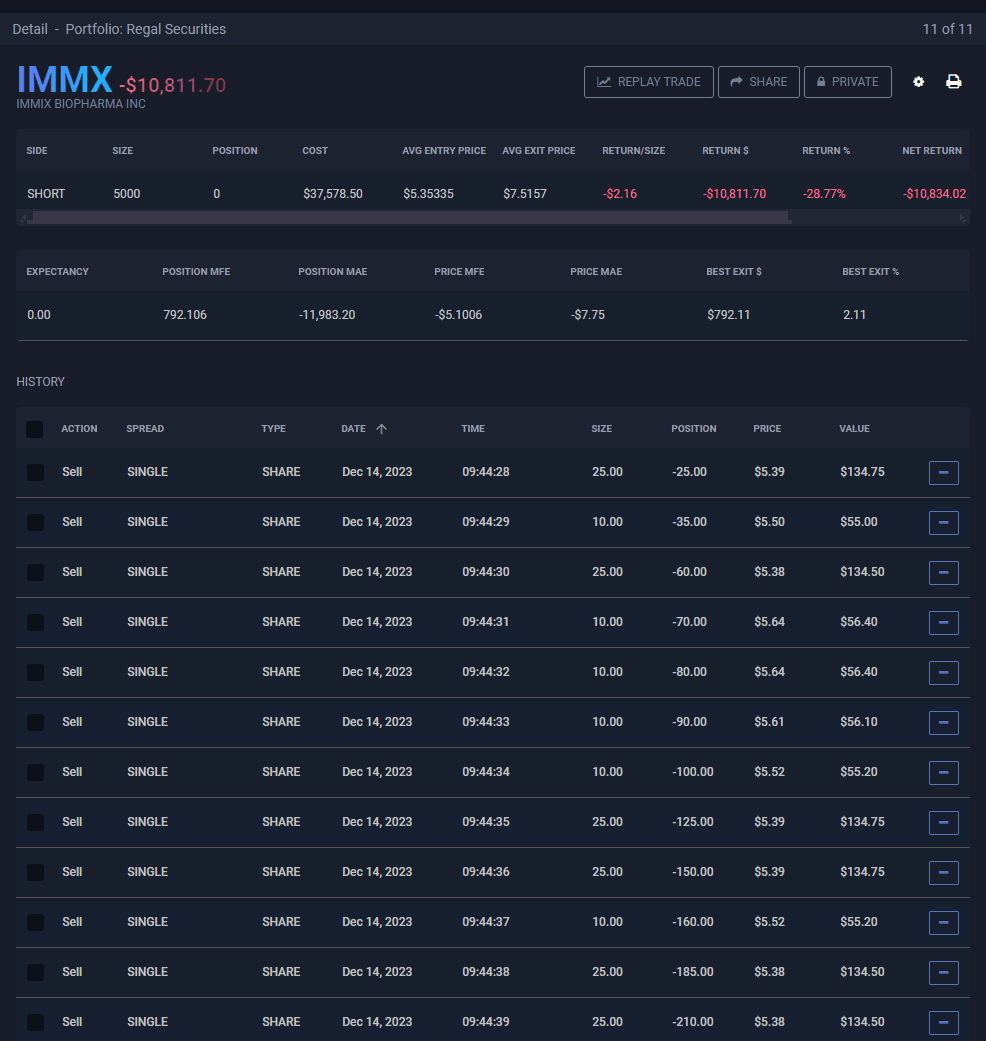The width and height of the screenshot is (986, 1041).
Task: Click the $5.50 price cell
Action: coord(769,522)
